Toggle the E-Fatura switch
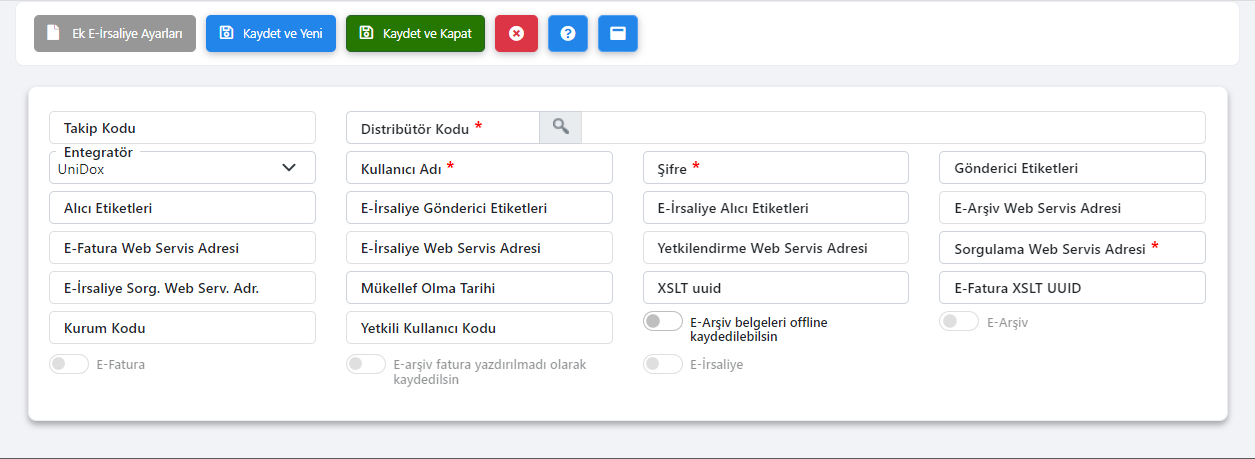 (69, 364)
